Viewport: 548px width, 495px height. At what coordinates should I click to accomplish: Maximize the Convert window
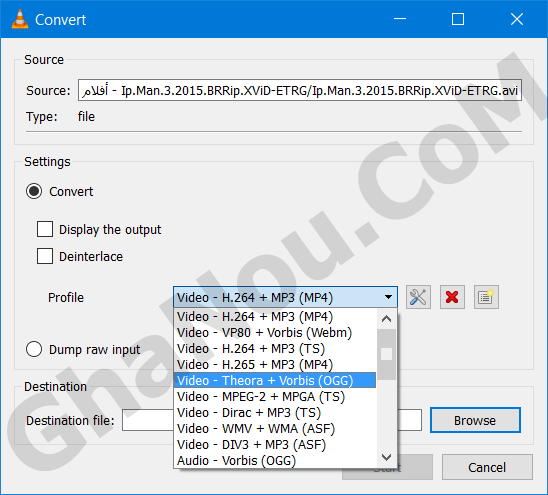coord(458,19)
